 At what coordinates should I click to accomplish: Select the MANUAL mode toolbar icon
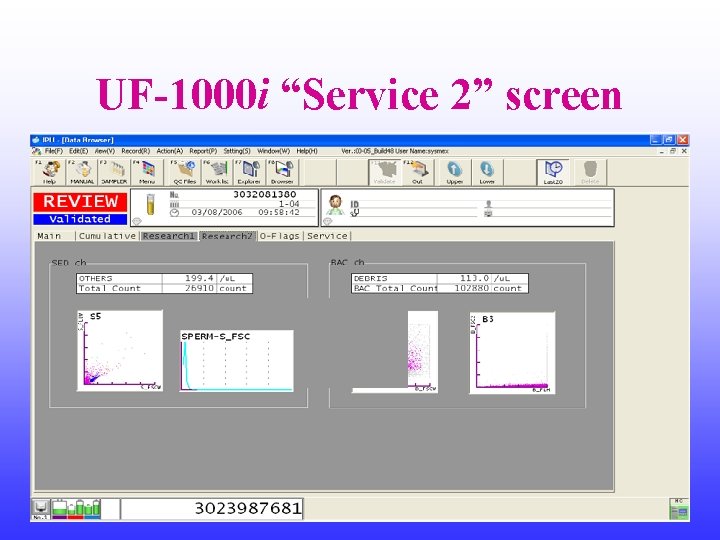tap(82, 172)
